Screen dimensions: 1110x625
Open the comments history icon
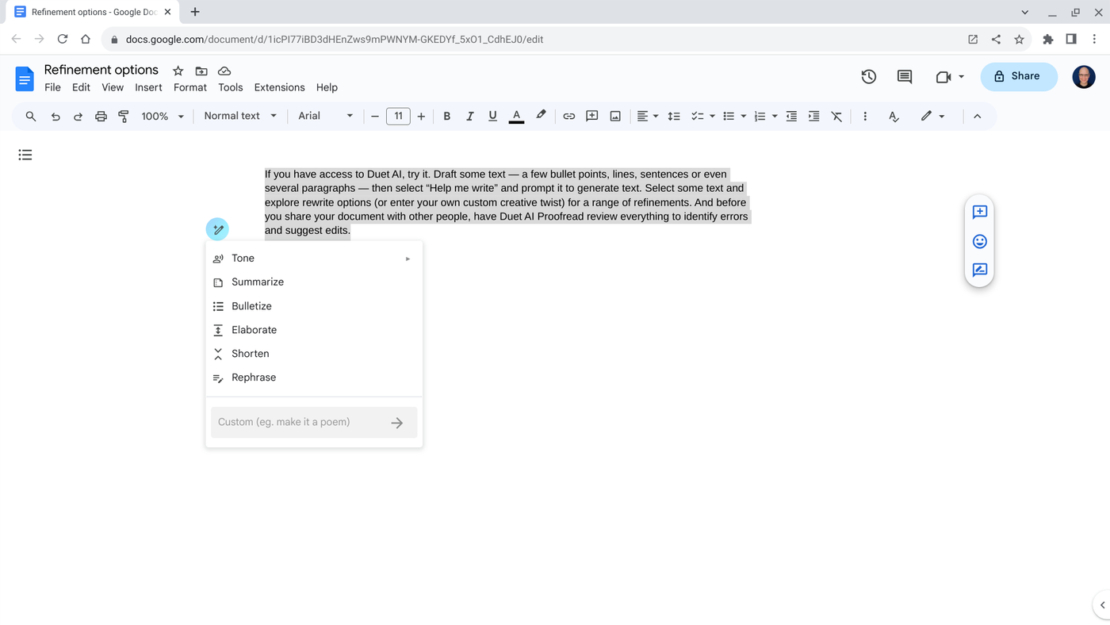tap(904, 77)
